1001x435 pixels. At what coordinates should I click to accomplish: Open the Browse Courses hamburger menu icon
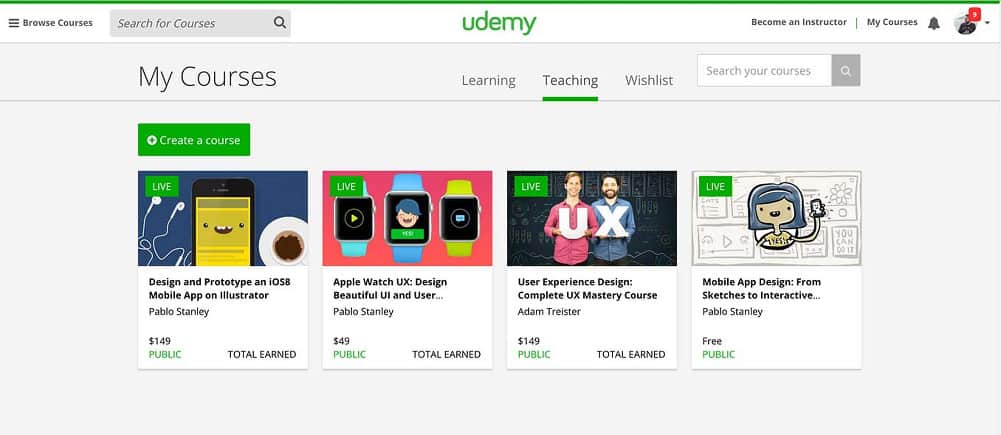click(13, 23)
